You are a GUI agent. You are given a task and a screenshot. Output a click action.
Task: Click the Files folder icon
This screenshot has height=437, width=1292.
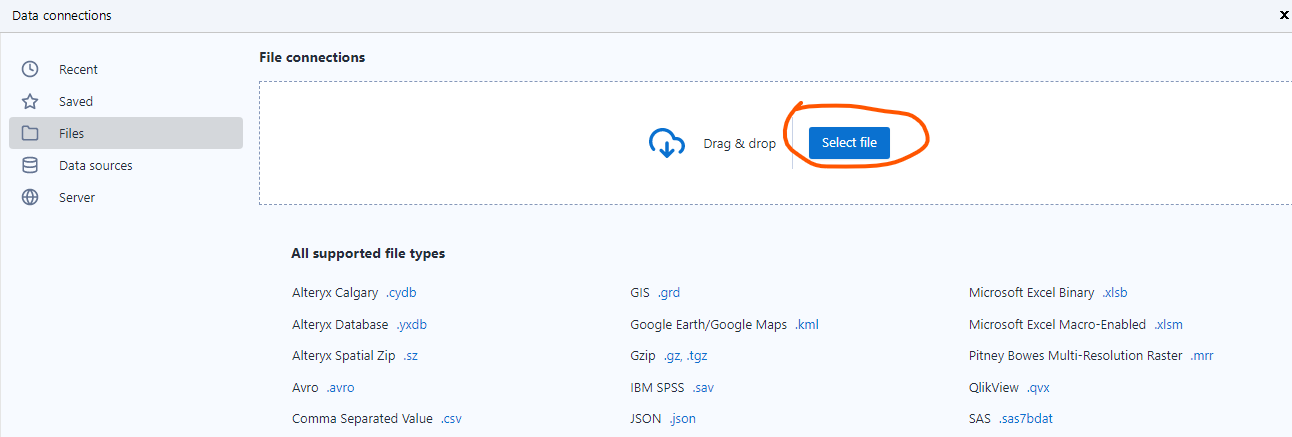coord(30,133)
